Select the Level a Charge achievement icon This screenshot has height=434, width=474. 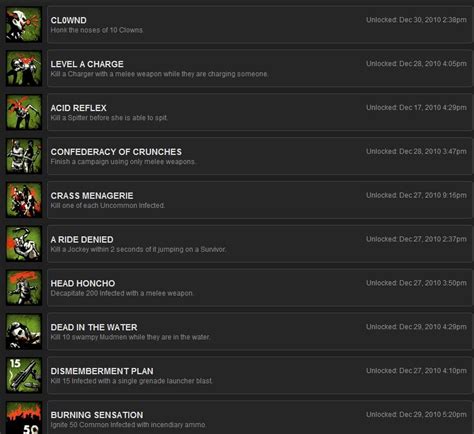click(24, 68)
